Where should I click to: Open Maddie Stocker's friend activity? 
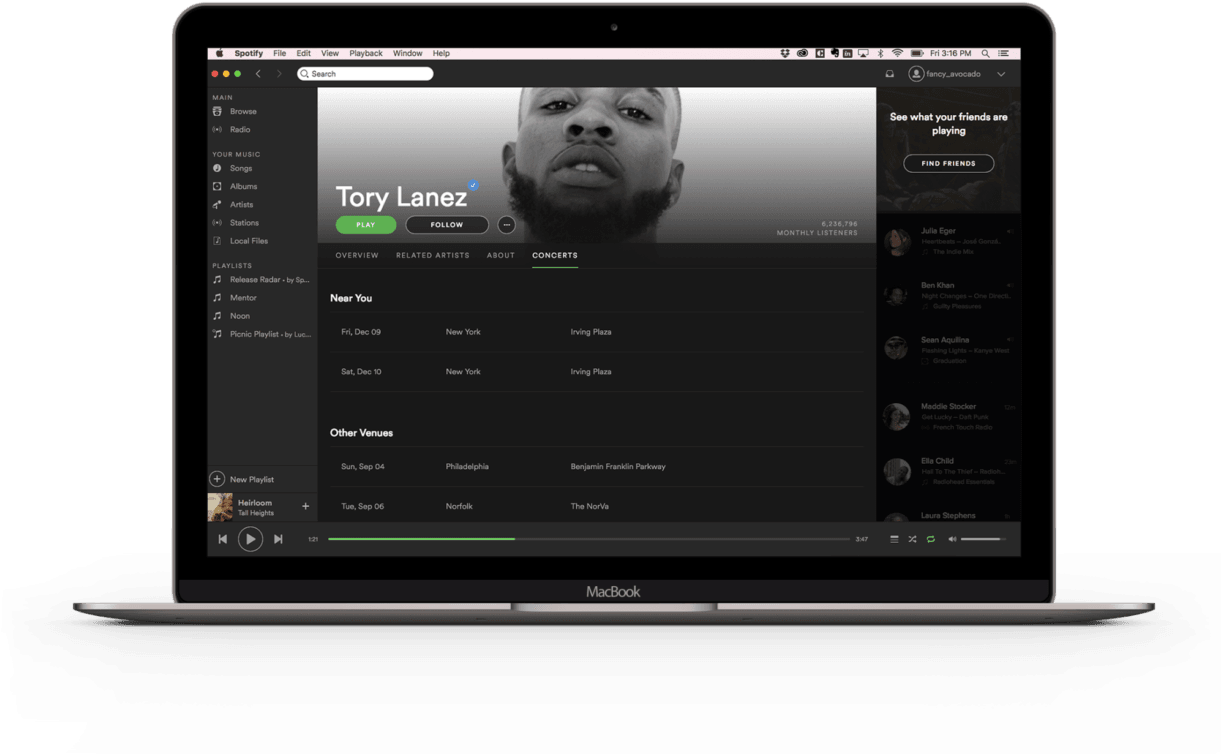point(948,416)
